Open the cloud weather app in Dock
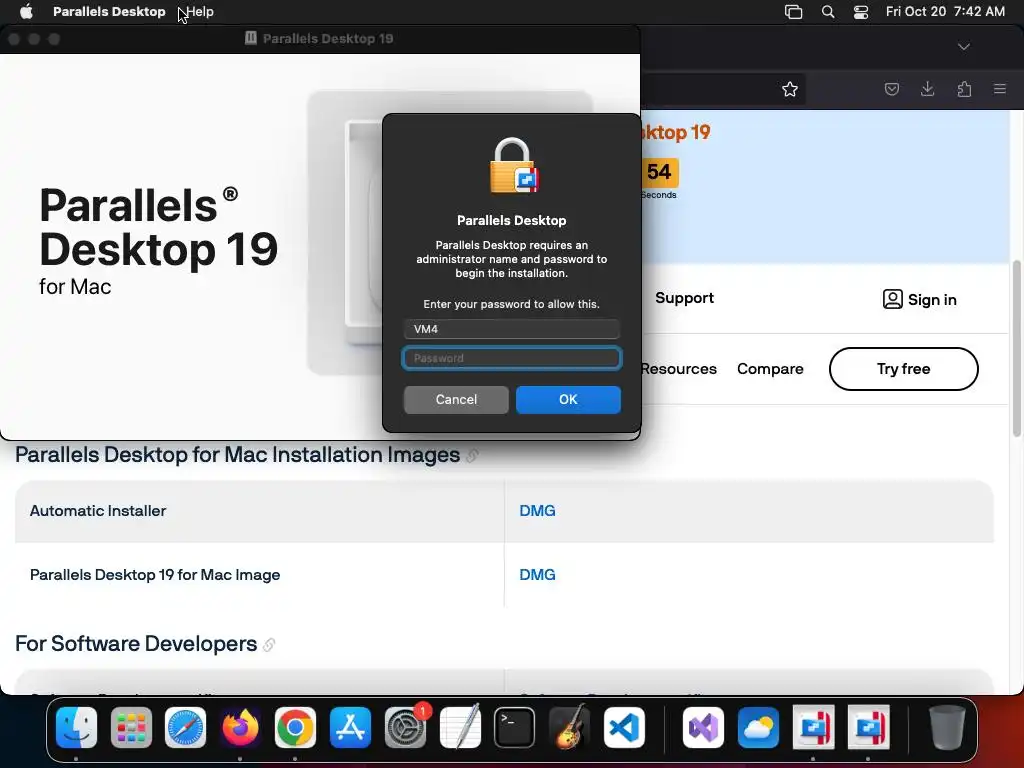Image resolution: width=1024 pixels, height=768 pixels. tap(758, 727)
